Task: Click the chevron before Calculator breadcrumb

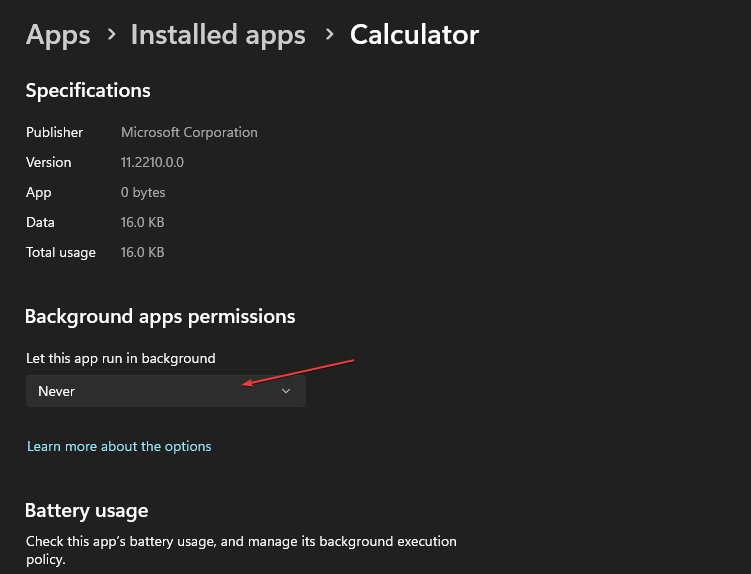Action: pos(328,36)
